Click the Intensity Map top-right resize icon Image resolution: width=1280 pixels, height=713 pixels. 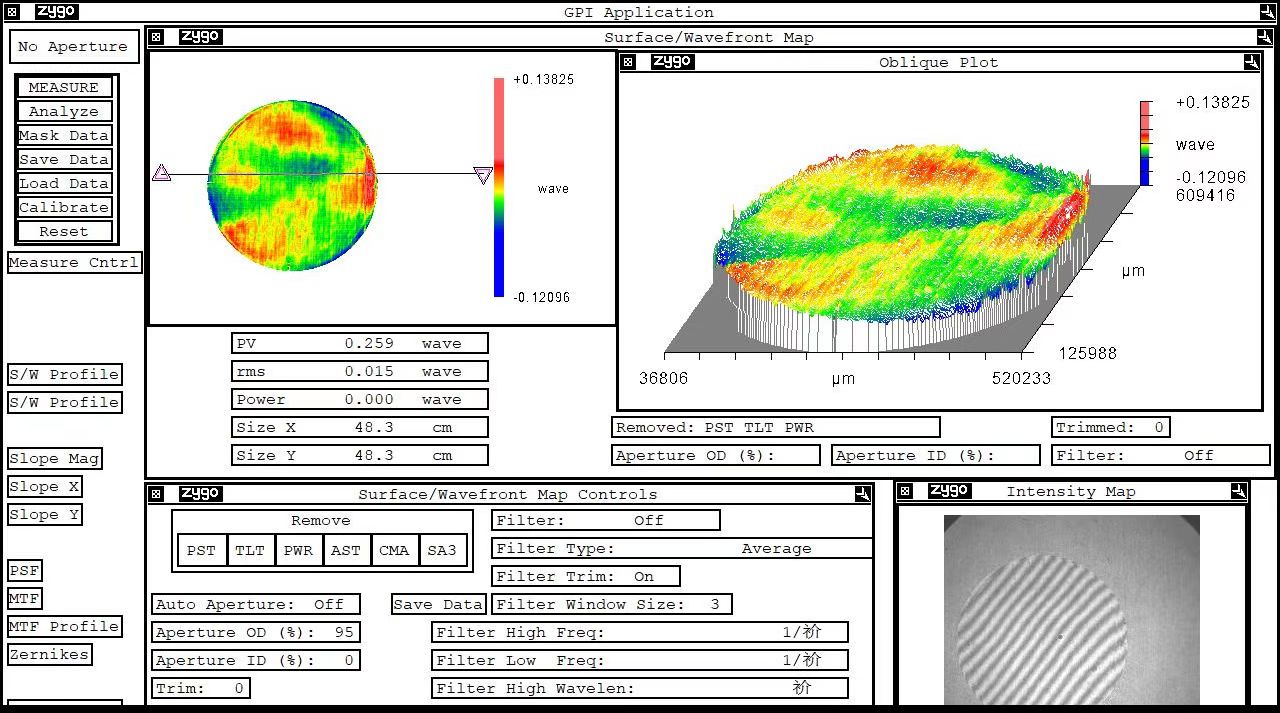1238,491
